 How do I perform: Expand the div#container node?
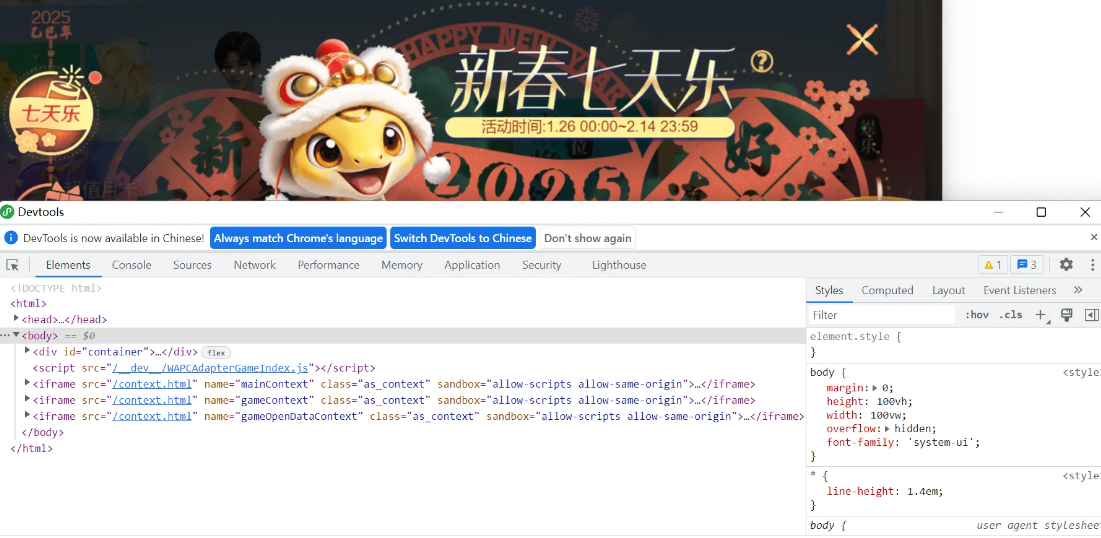coord(28,351)
